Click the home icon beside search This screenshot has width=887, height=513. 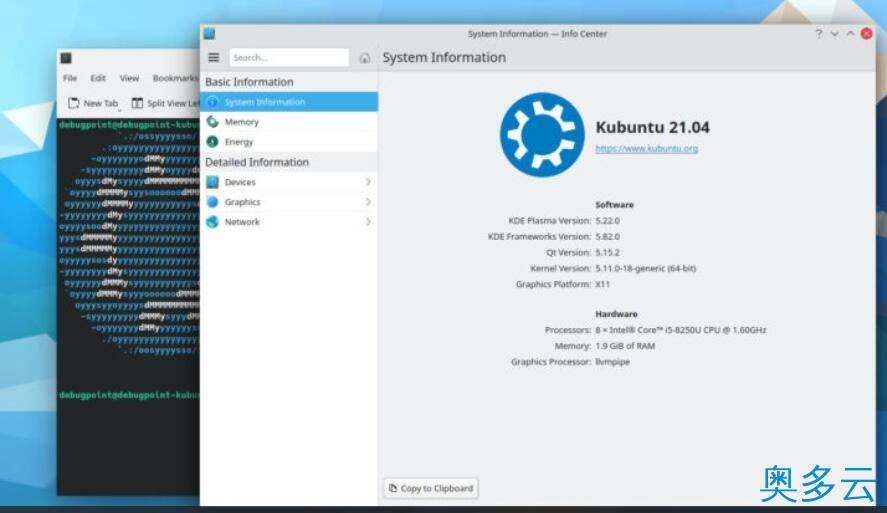coord(364,58)
